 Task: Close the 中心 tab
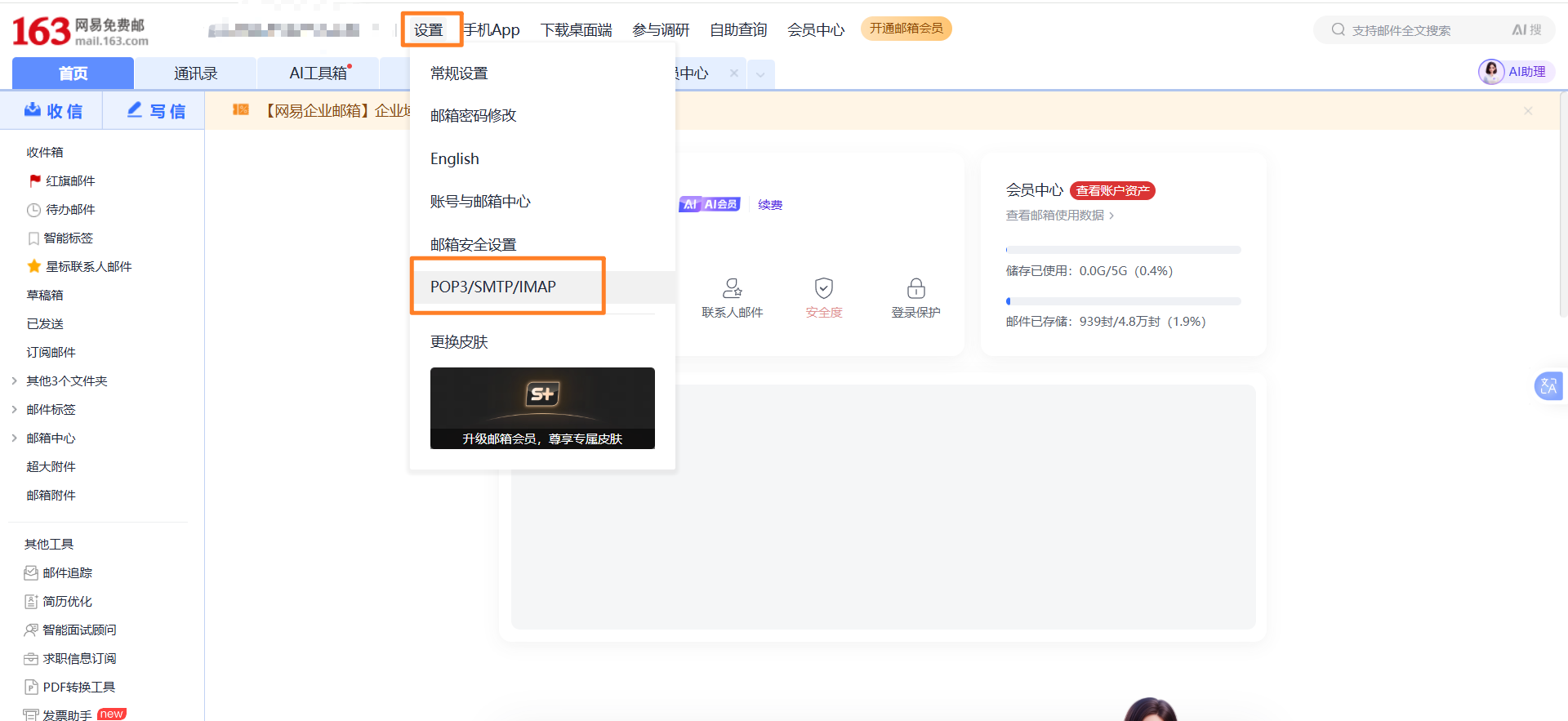click(x=734, y=73)
